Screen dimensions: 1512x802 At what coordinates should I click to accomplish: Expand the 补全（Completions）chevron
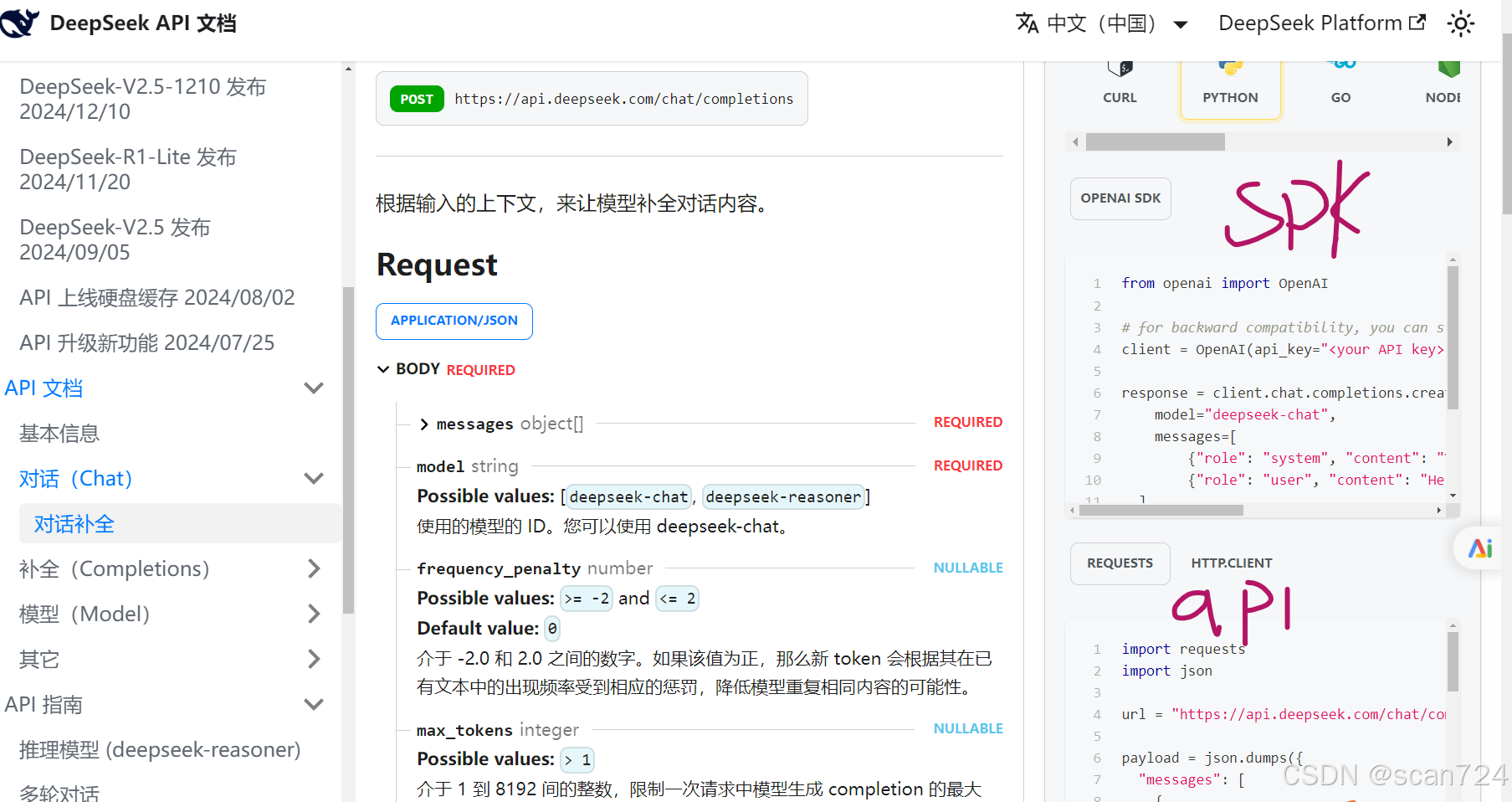pyautogui.click(x=314, y=568)
